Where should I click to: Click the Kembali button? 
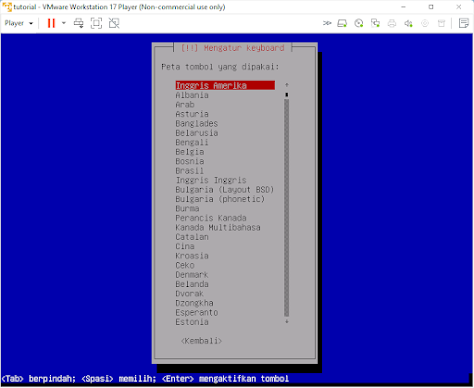[x=201, y=341]
